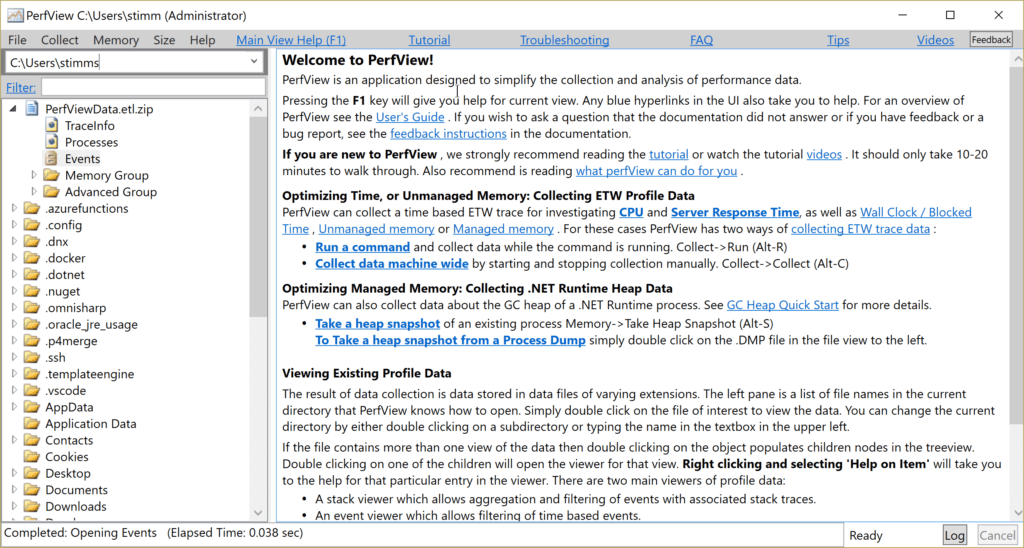Click the Downloads folder icon
The width and height of the screenshot is (1024, 548).
pyautogui.click(x=32, y=506)
